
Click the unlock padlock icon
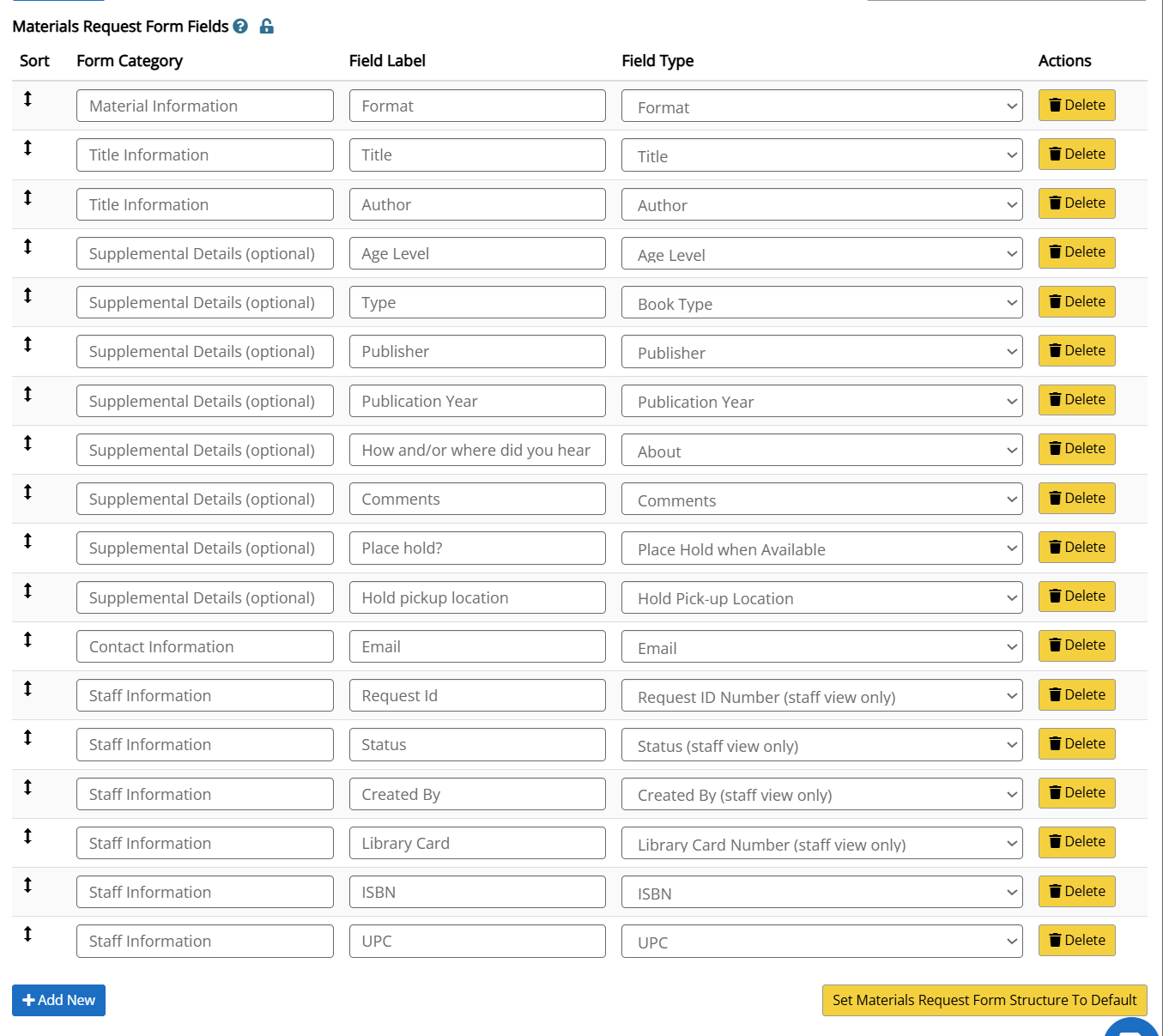click(267, 27)
